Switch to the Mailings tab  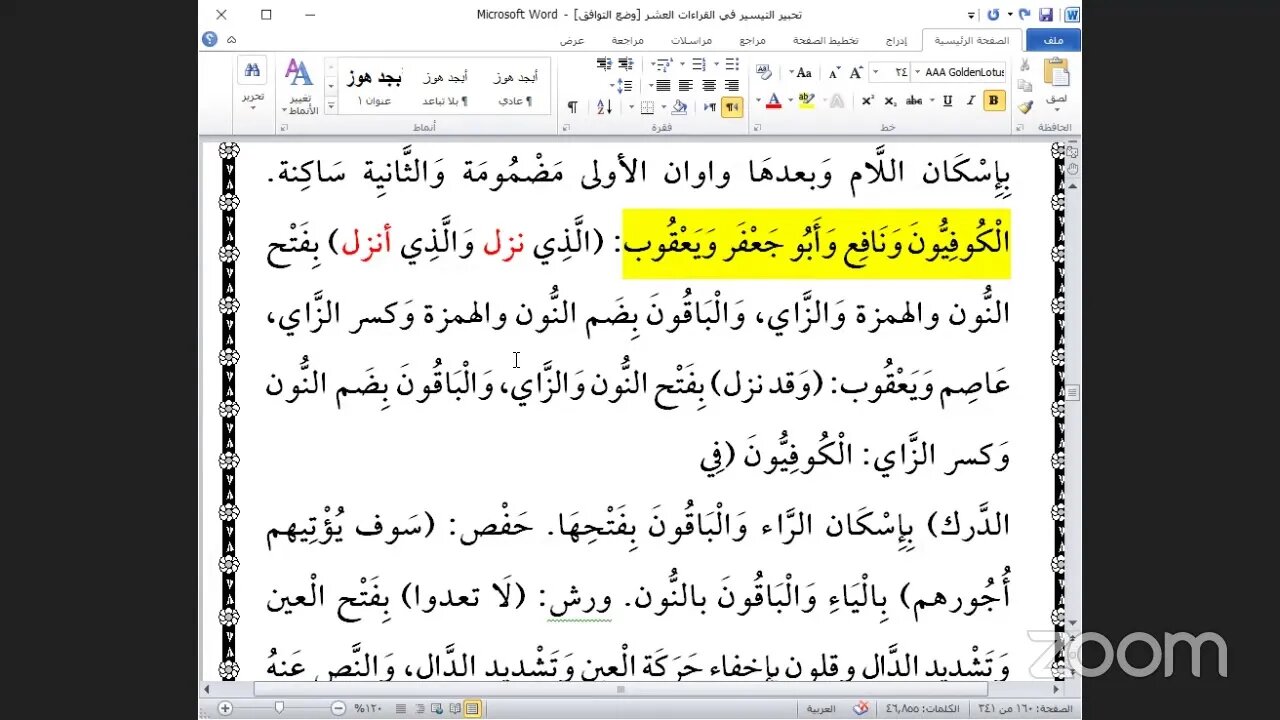[x=691, y=40]
